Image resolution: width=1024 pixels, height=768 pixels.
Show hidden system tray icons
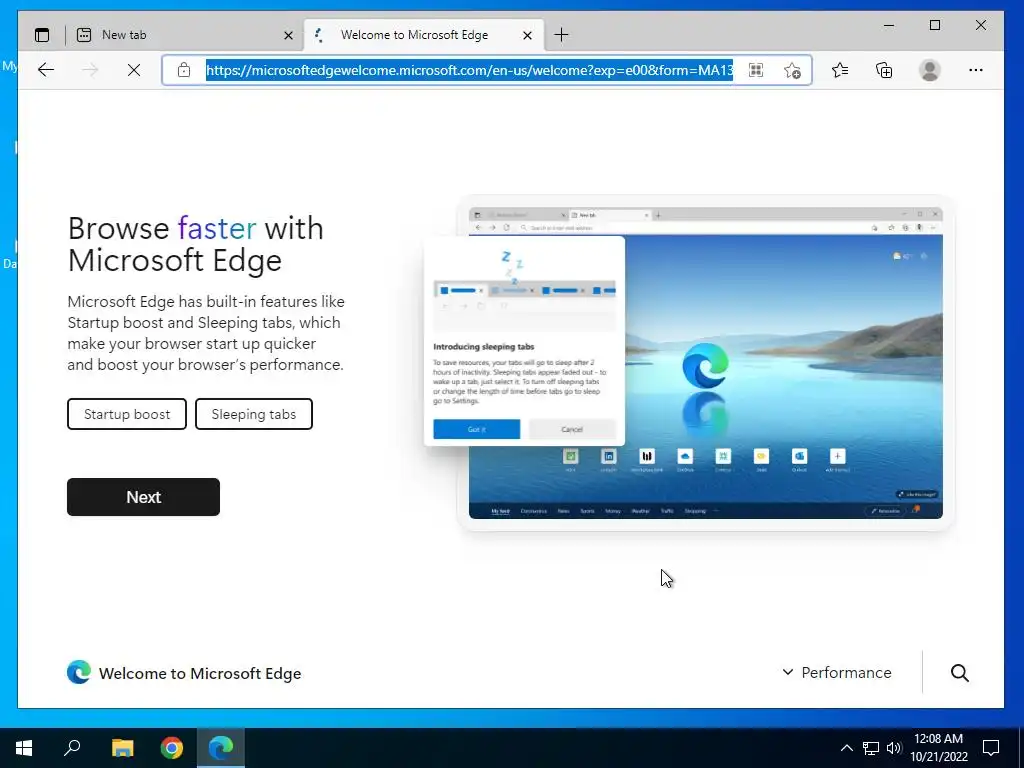(x=846, y=748)
